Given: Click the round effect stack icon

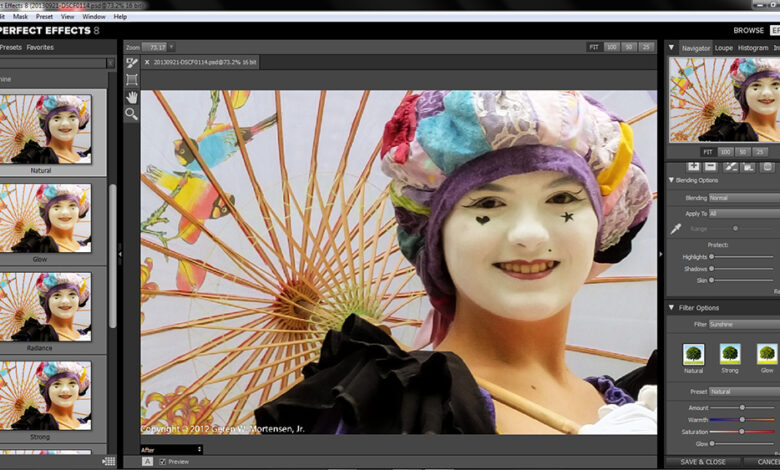Looking at the screenshot, I should [767, 167].
